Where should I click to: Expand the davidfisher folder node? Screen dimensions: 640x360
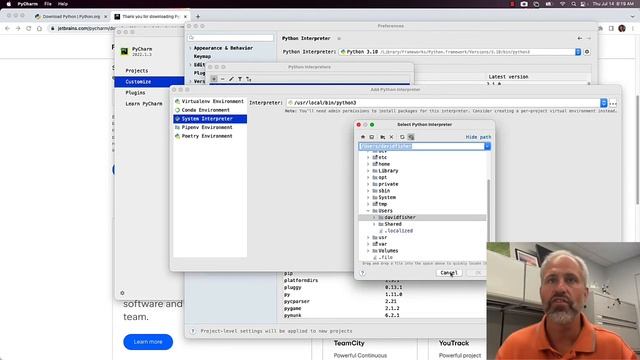374,218
